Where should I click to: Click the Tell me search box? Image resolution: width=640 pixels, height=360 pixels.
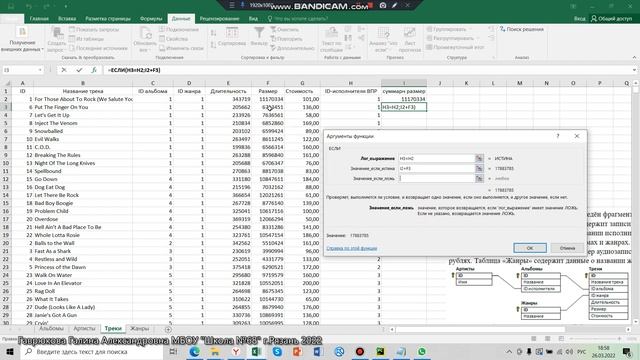[x=298, y=18]
